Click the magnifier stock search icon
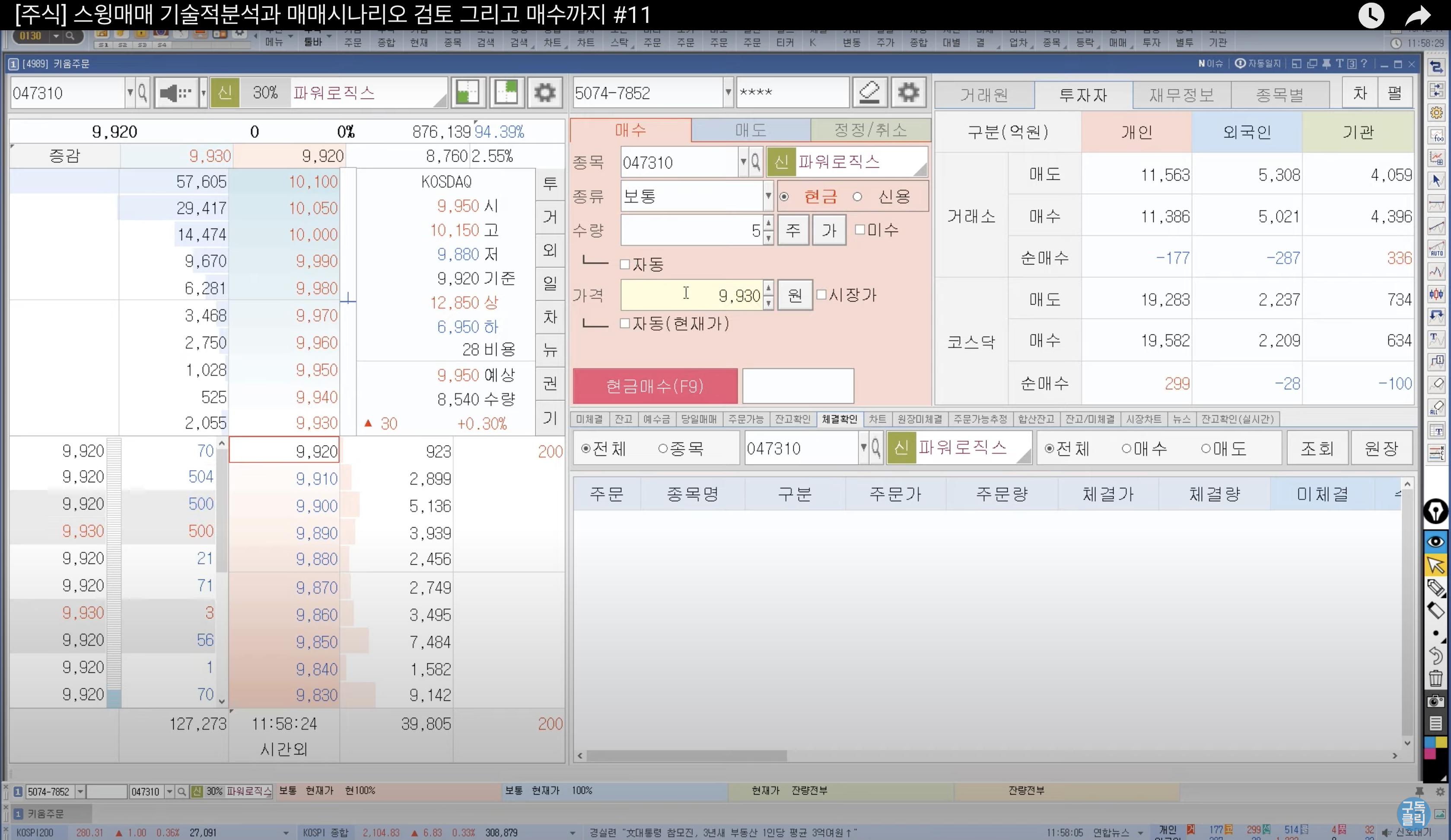The width and height of the screenshot is (1451, 840). (142, 93)
